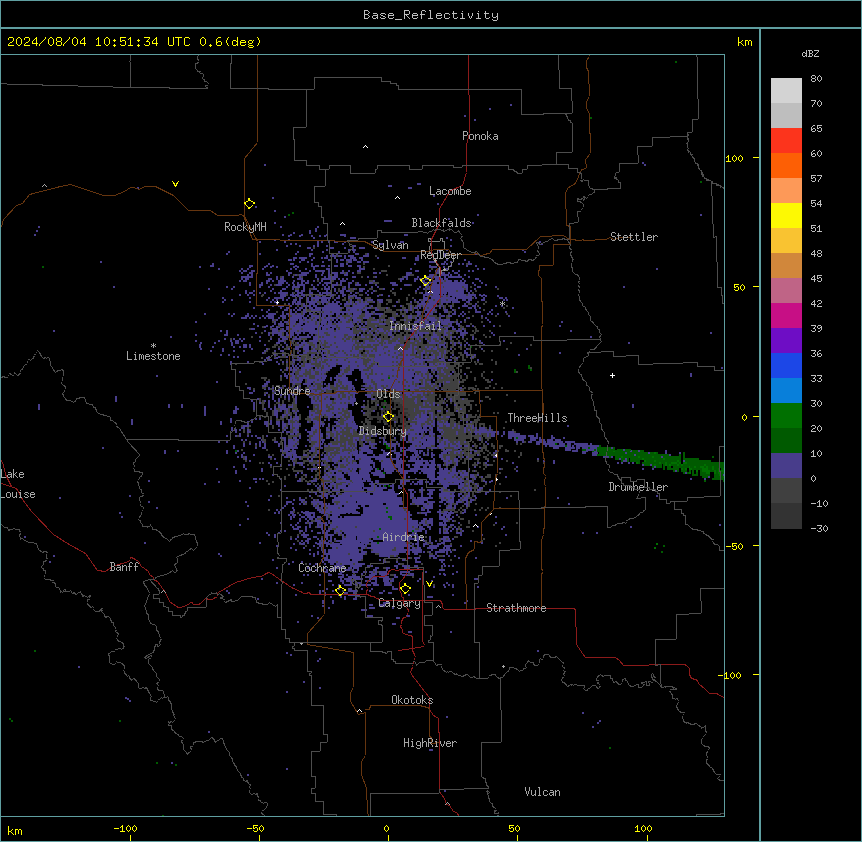Click the km unit label at bottom left
The image size is (862, 842).
point(15,830)
